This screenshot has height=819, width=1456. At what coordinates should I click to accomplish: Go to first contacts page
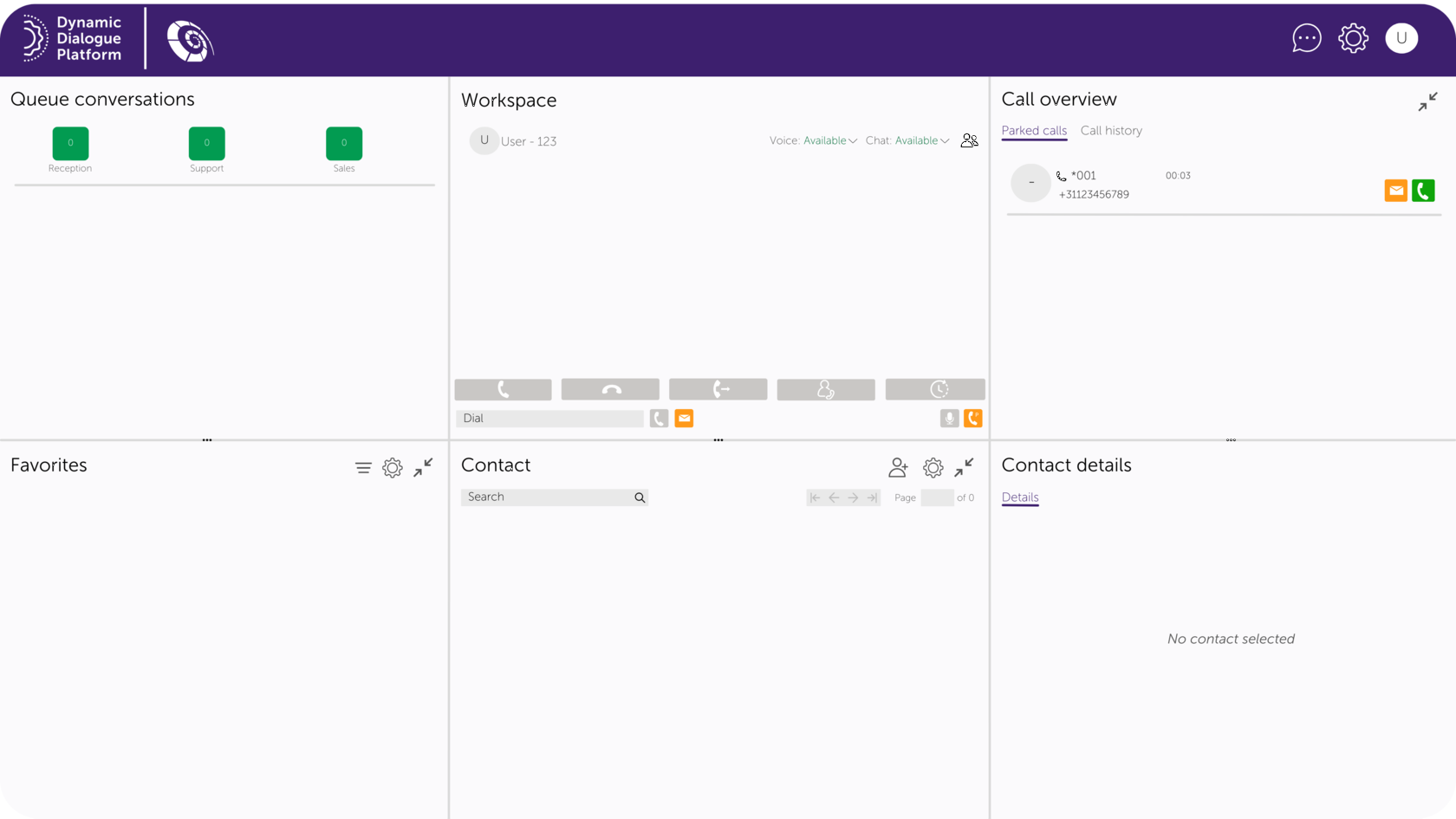click(815, 497)
